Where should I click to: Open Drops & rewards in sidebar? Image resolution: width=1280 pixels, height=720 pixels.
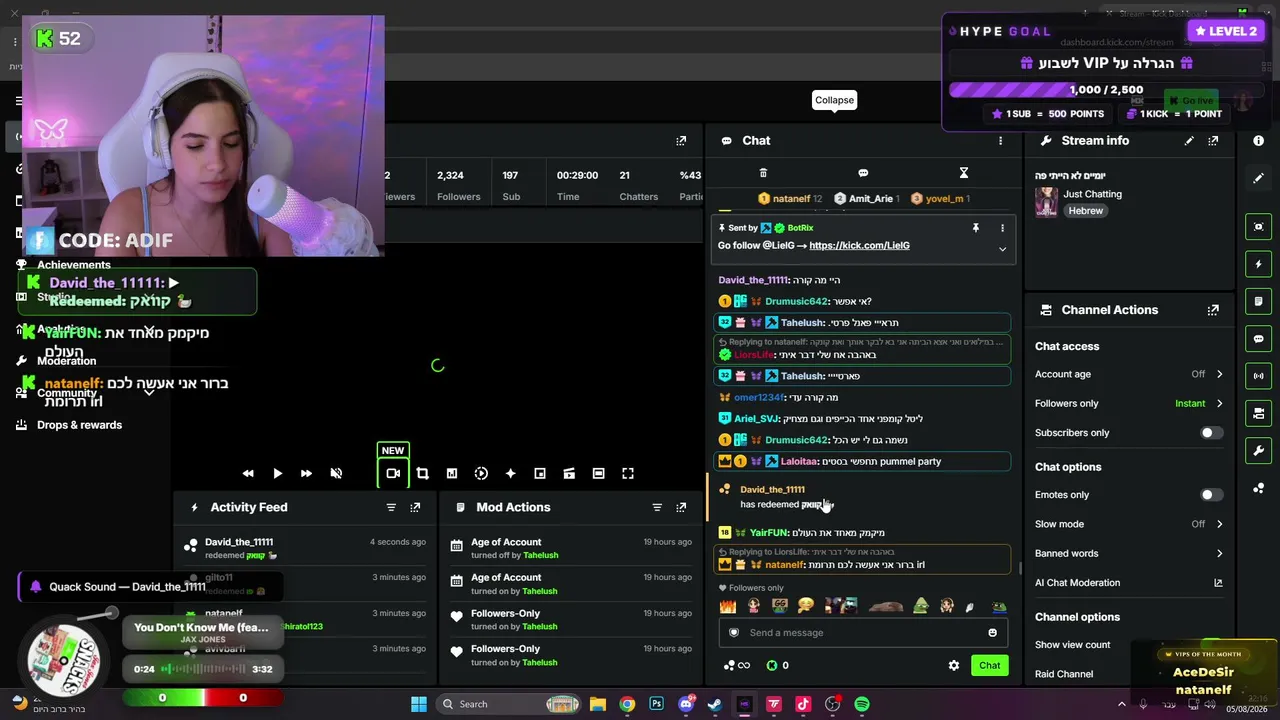coord(79,425)
